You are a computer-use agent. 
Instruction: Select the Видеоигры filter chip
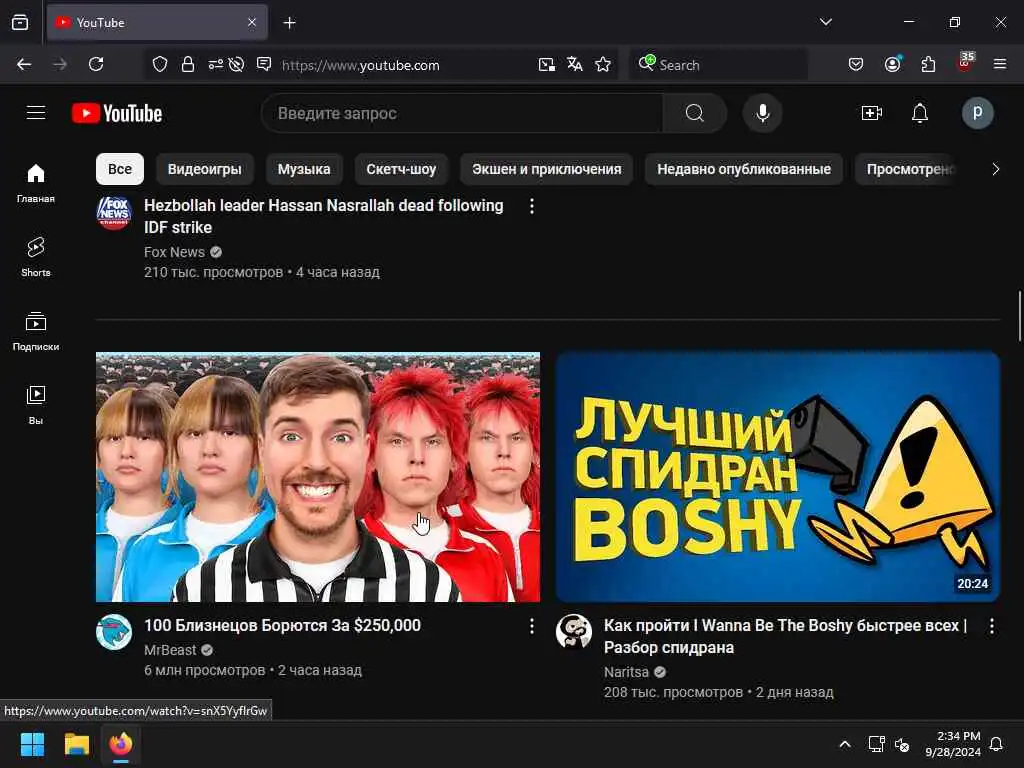point(204,169)
